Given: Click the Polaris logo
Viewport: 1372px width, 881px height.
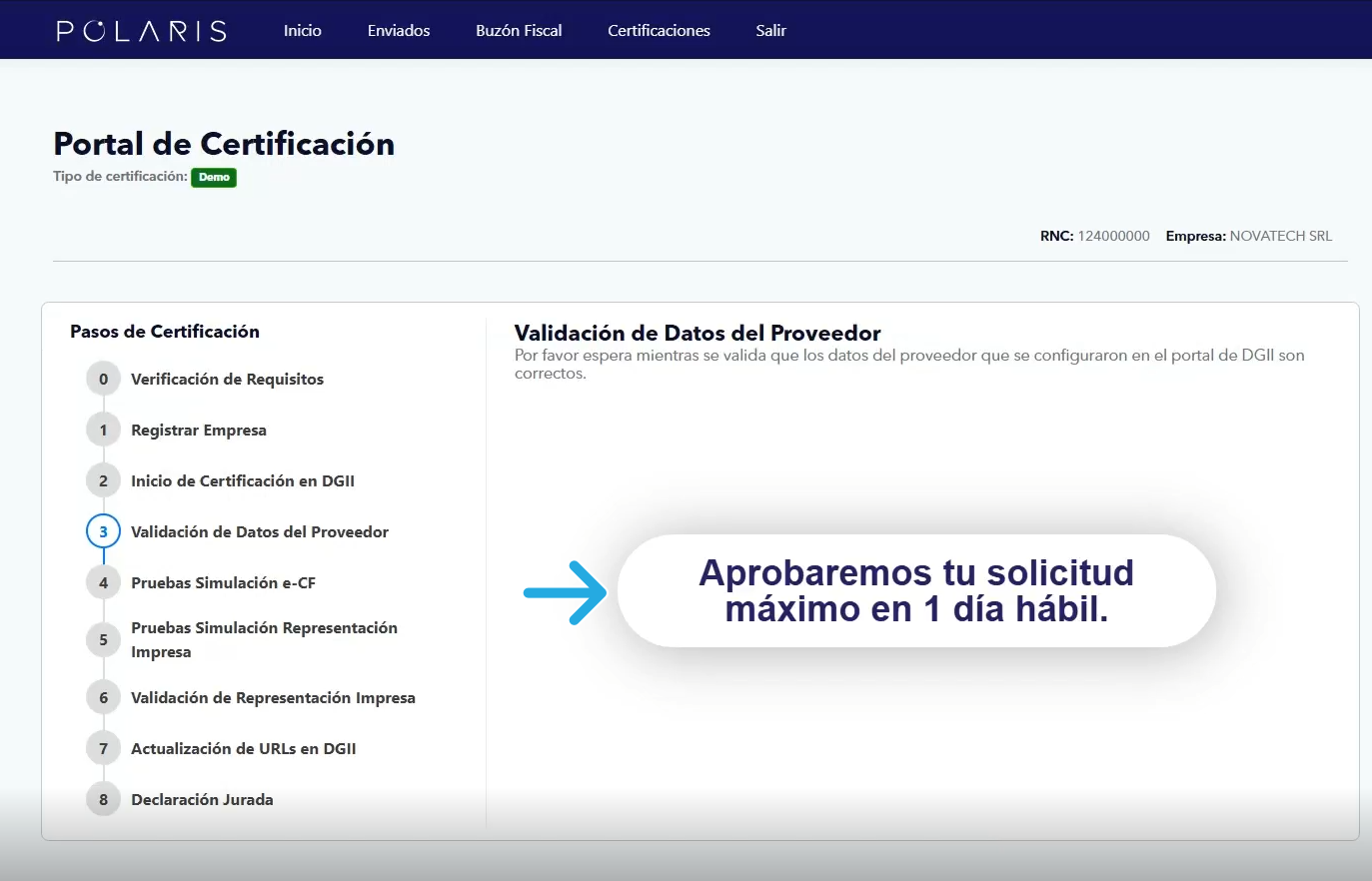Looking at the screenshot, I should (142, 31).
